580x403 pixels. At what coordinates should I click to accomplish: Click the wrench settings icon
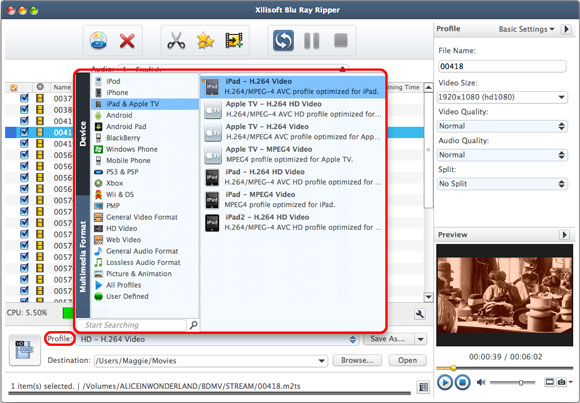tap(419, 314)
